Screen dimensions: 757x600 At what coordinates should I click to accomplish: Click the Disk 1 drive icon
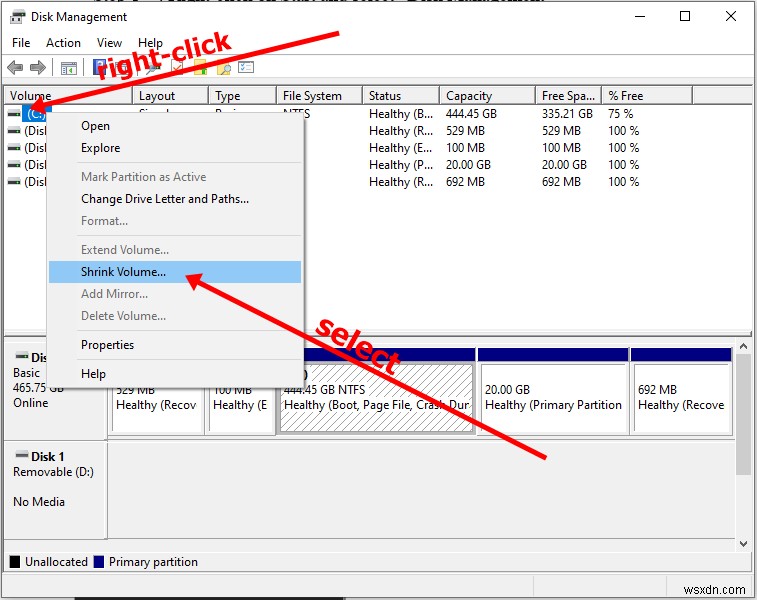click(x=22, y=455)
